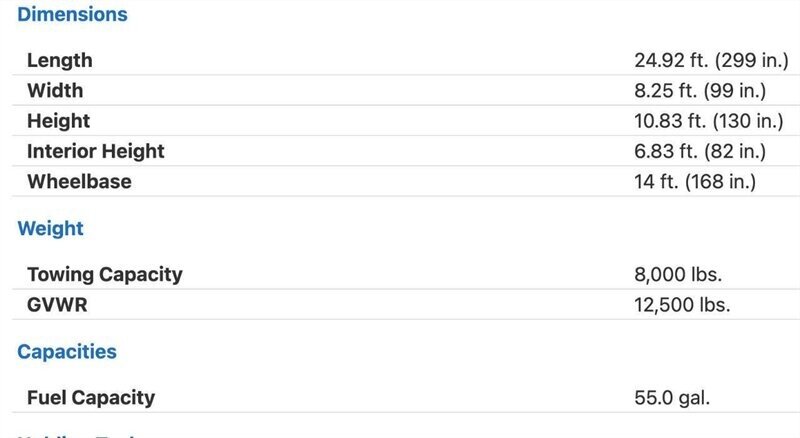Click the 10.83 ft. height value
The image size is (800, 438).
tap(709, 121)
